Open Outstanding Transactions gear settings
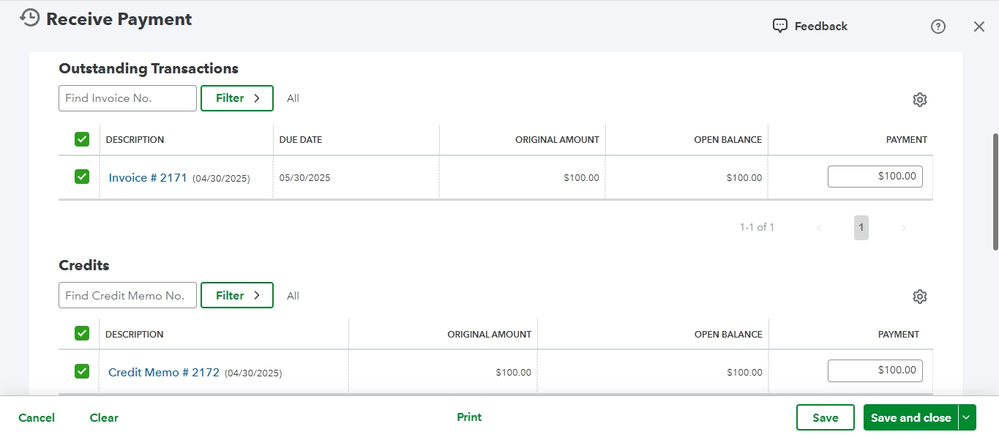This screenshot has width=999, height=438. [920, 100]
